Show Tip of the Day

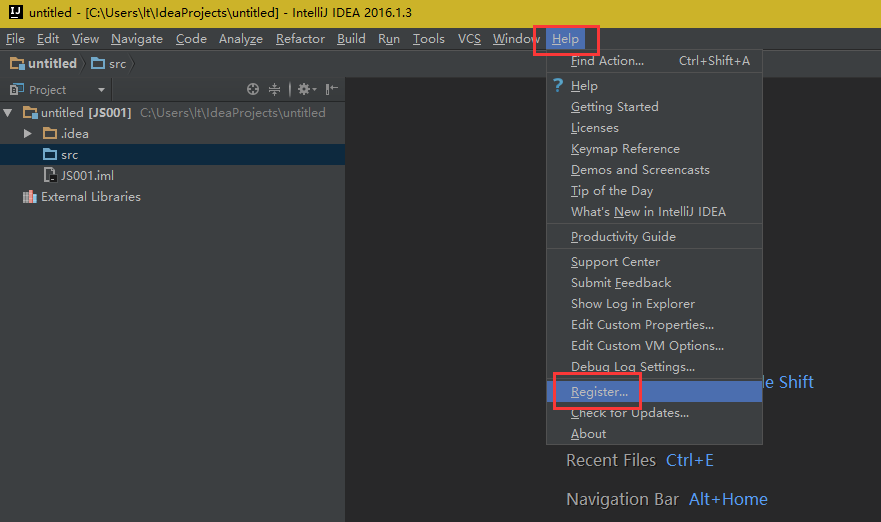[655, 190]
